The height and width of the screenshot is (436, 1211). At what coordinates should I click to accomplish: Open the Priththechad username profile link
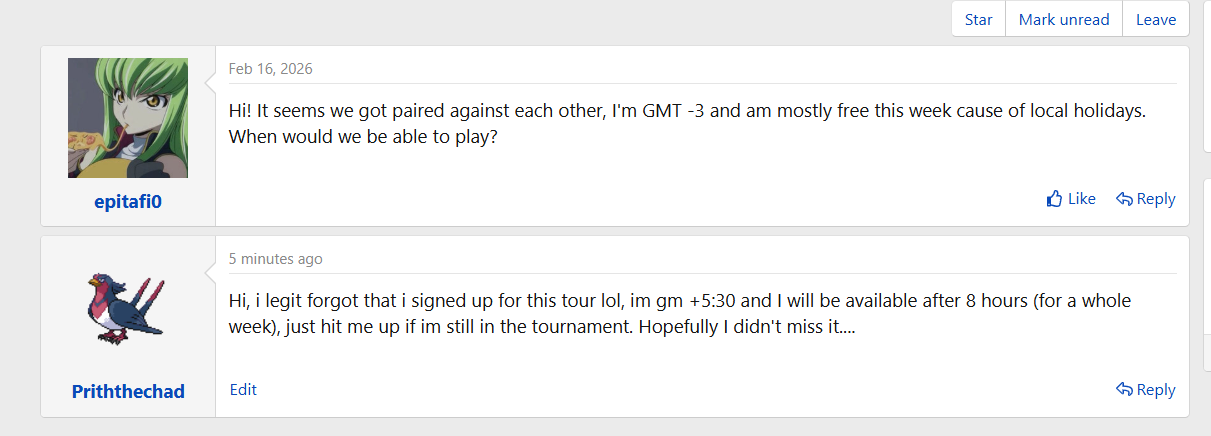[x=128, y=392]
